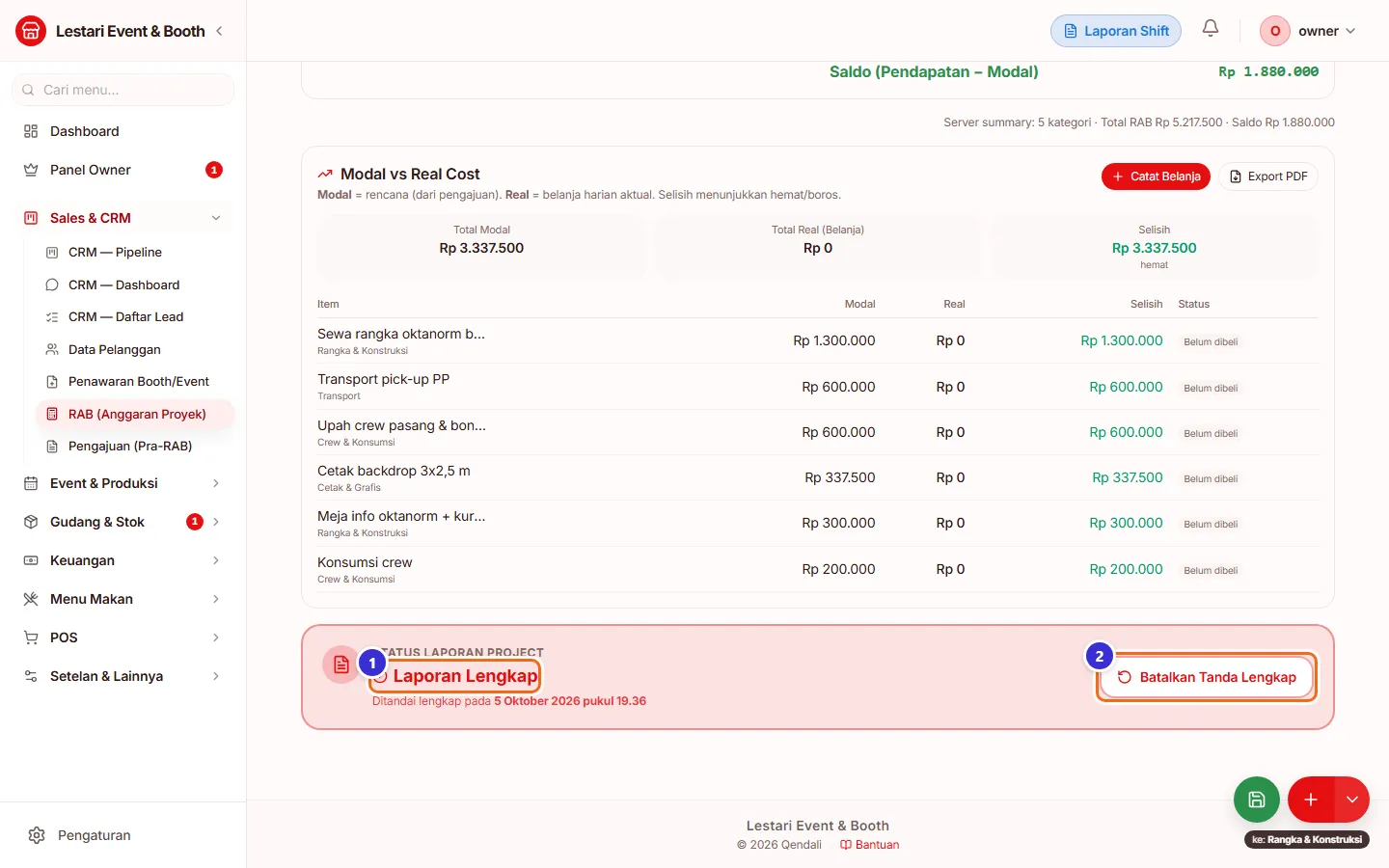Click Catat Belanja button
The height and width of the screenshot is (868, 1389).
1156,176
